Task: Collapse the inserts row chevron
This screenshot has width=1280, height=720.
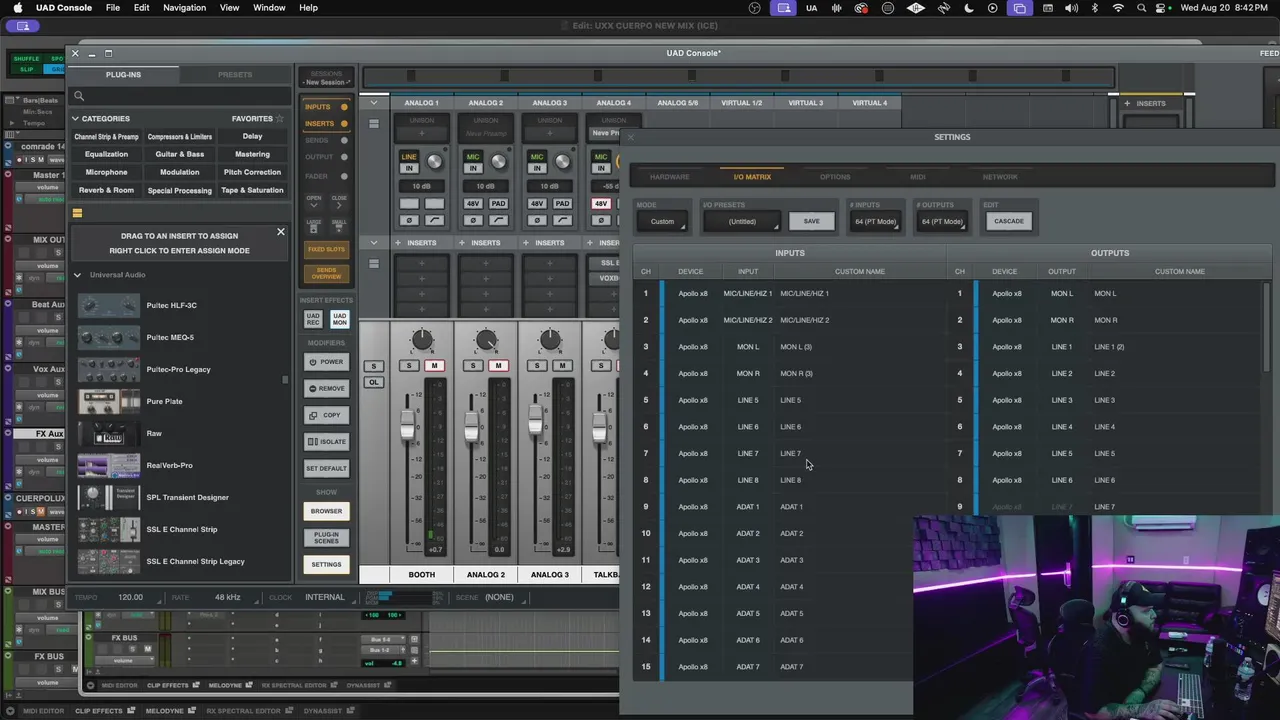Action: click(374, 242)
